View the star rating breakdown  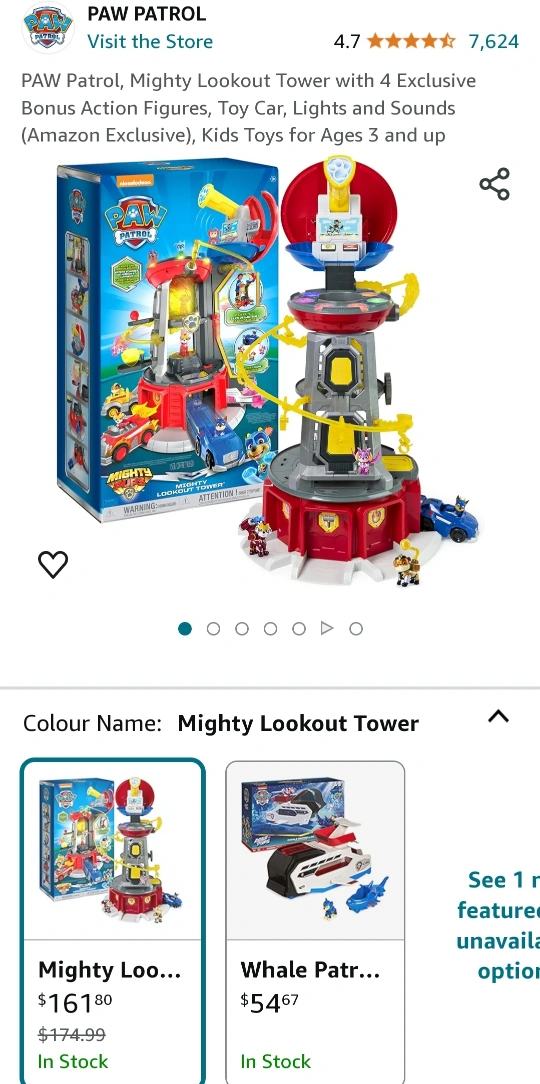pyautogui.click(x=411, y=41)
